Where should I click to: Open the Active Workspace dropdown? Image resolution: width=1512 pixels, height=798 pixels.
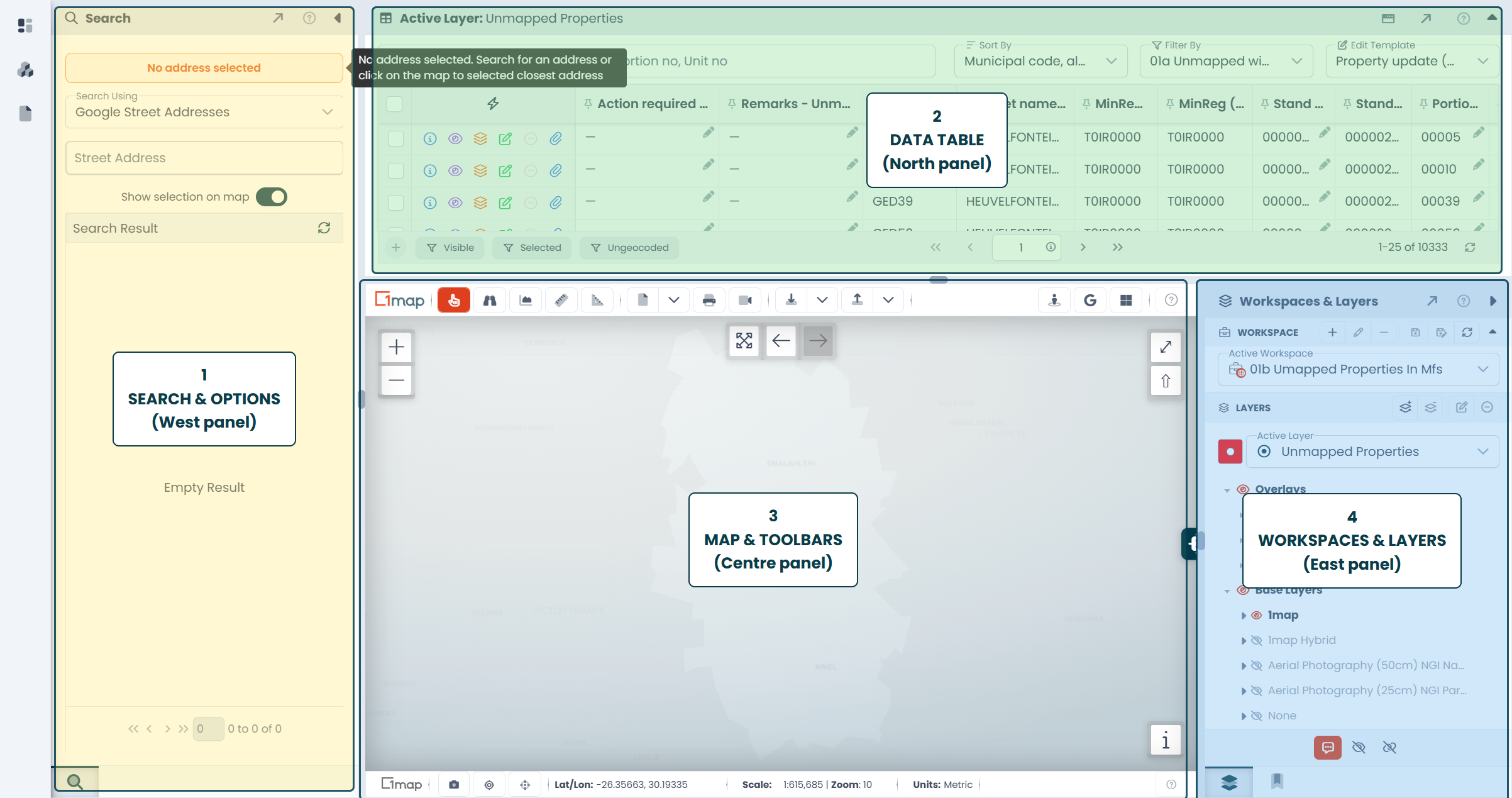1358,369
